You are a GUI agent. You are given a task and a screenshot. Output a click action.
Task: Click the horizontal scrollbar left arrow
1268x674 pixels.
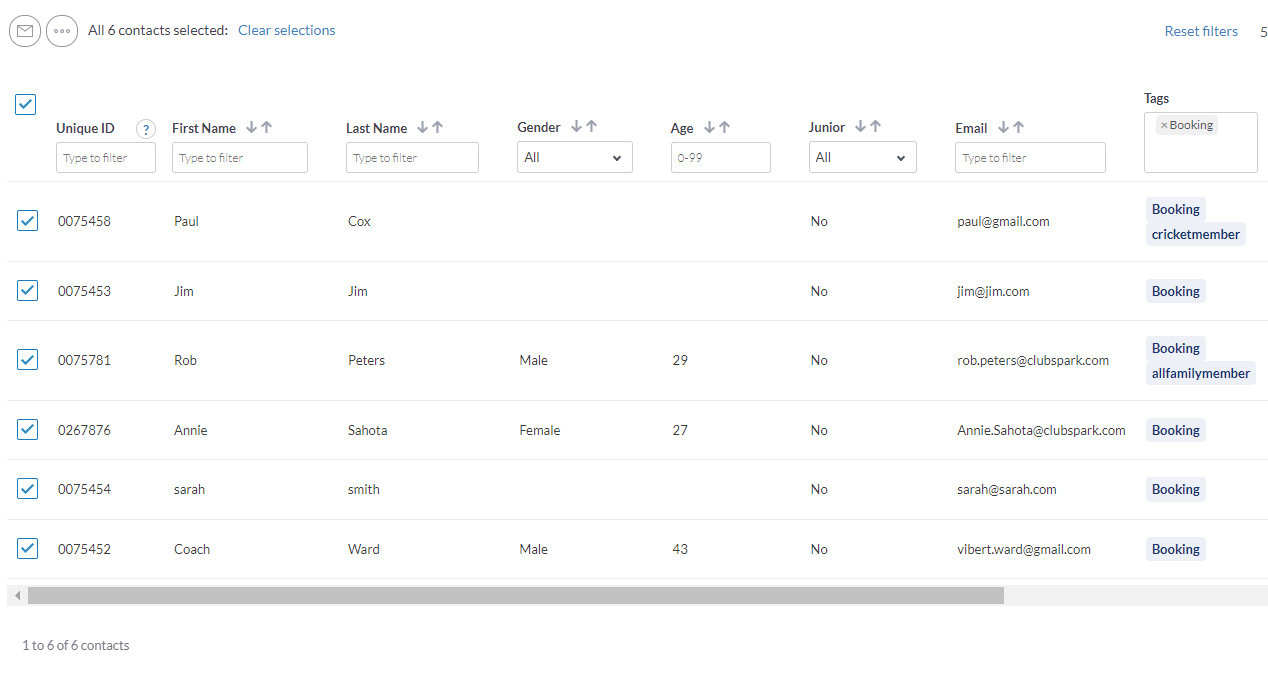click(17, 596)
